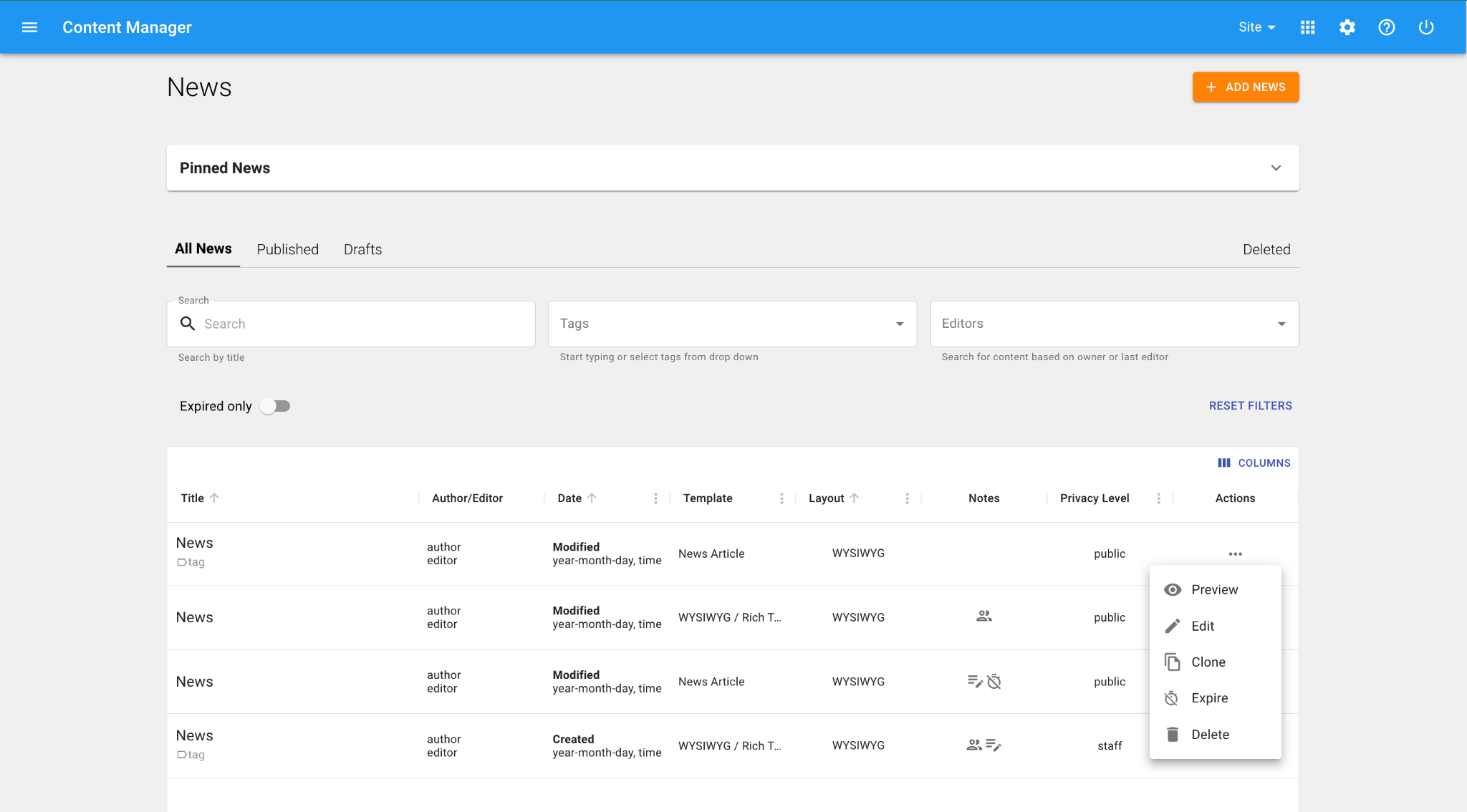
Task: Expand the Pinned News panel
Action: tap(1275, 168)
